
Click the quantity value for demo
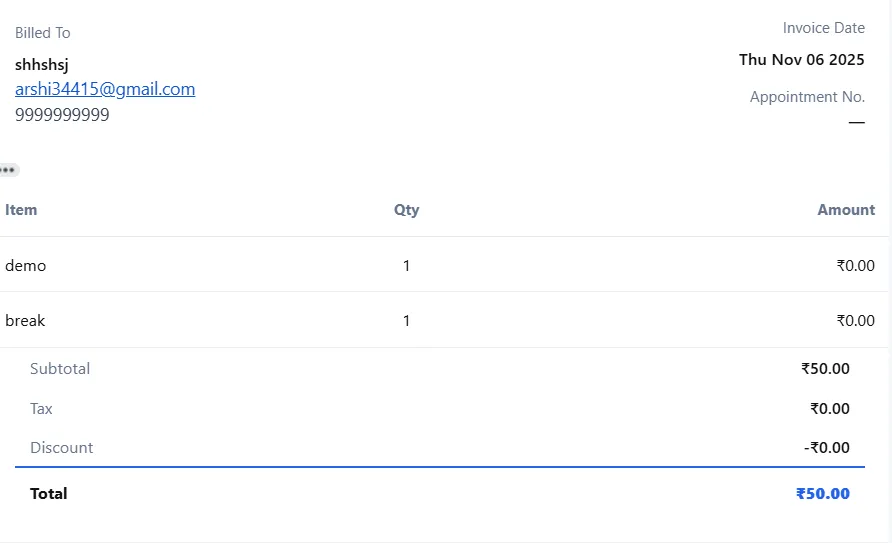[x=406, y=266]
